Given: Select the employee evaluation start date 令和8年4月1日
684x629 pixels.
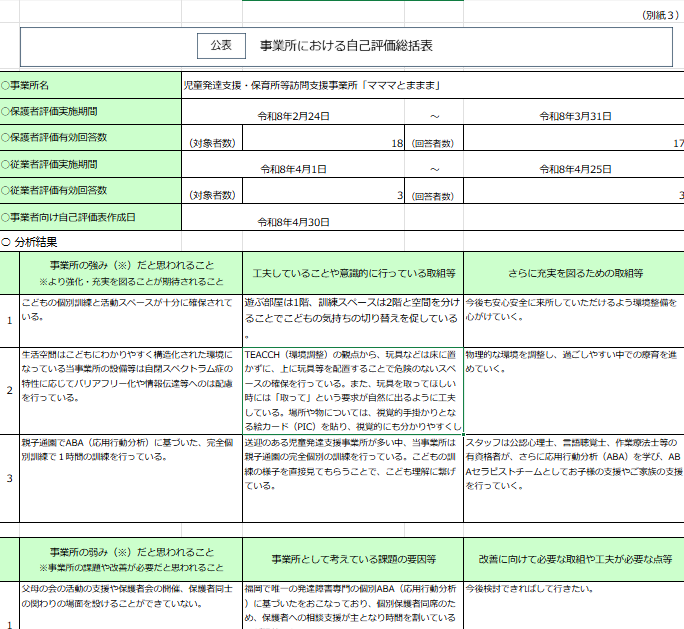Looking at the screenshot, I should pyautogui.click(x=293, y=169).
